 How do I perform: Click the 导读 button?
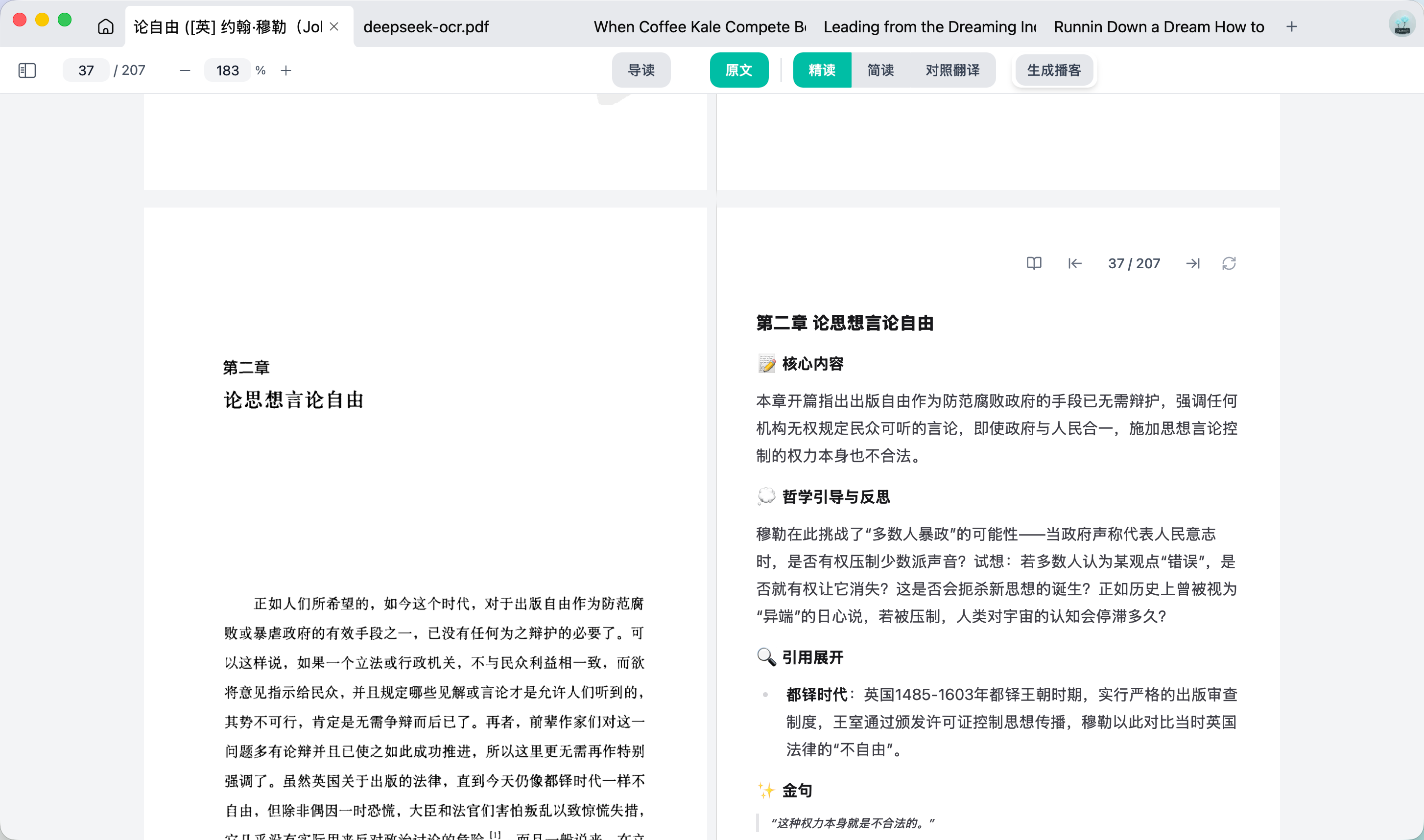pyautogui.click(x=641, y=70)
